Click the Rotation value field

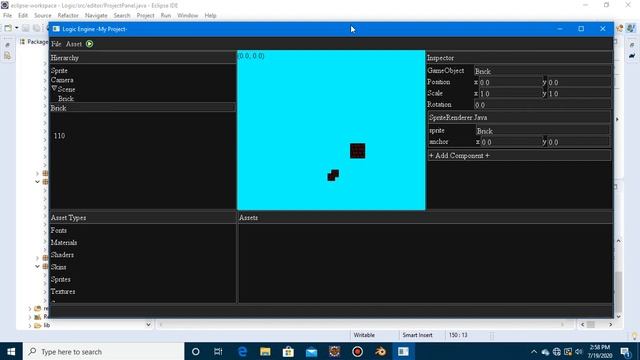pyautogui.click(x=542, y=105)
